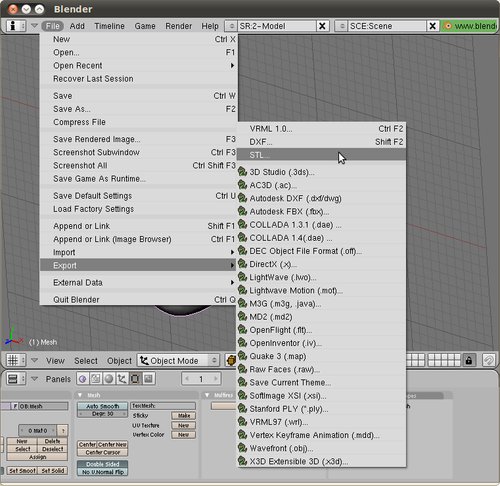
Task: Choose VRML 1.0... export option
Action: (321, 129)
